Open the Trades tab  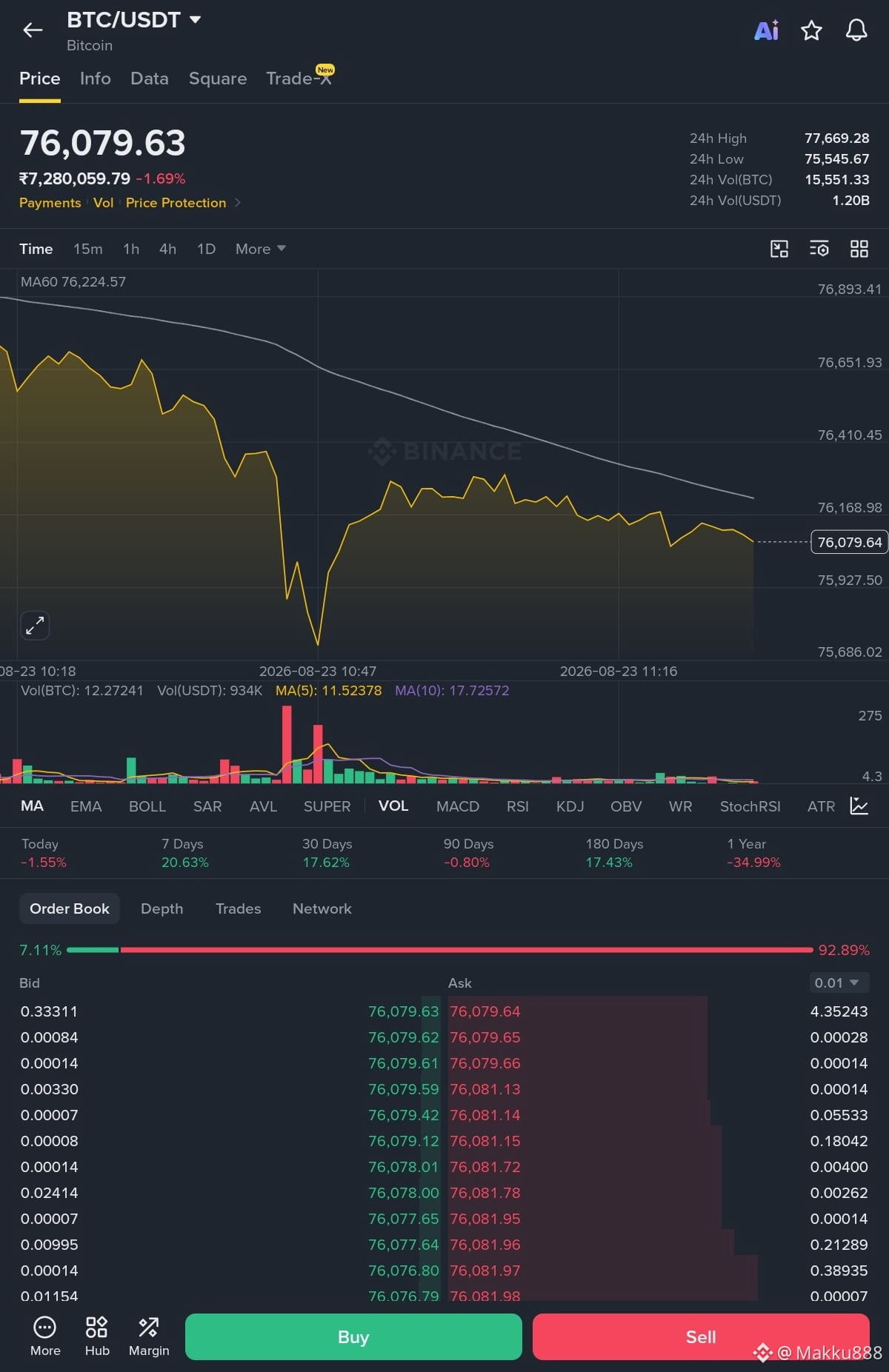point(239,908)
